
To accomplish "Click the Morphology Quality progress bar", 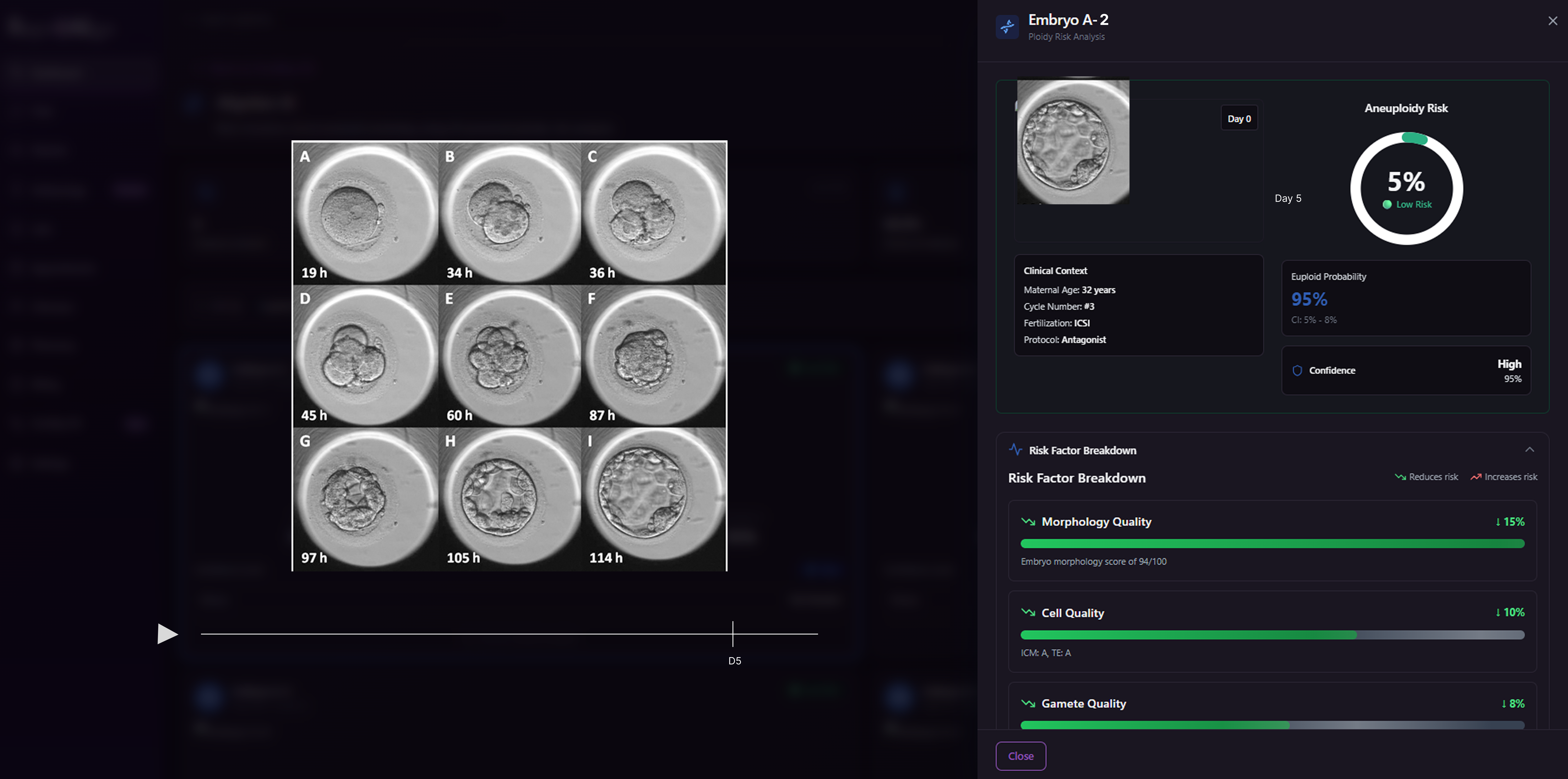I will [x=1272, y=544].
